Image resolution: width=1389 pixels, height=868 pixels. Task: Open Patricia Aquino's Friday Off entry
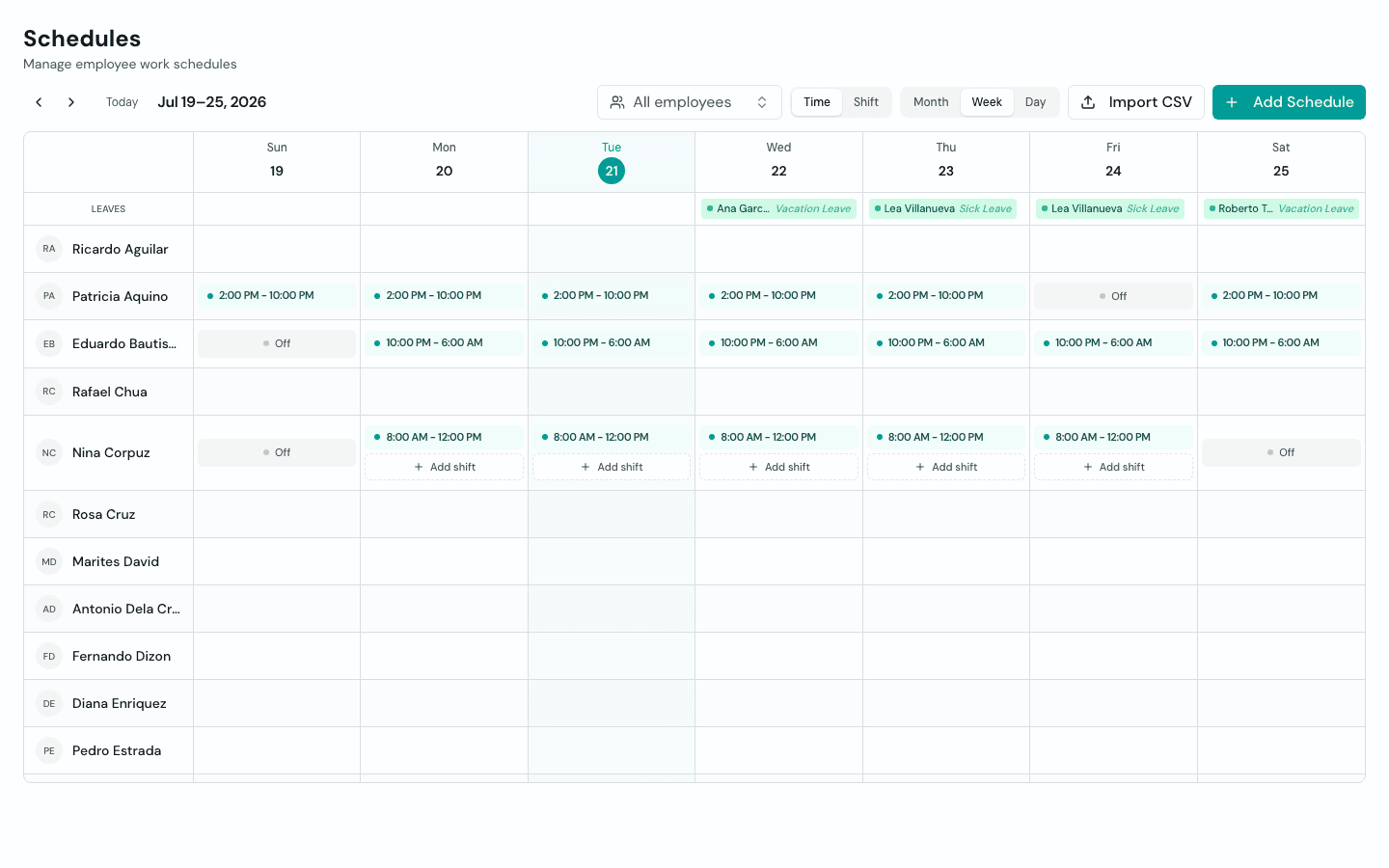[1114, 296]
